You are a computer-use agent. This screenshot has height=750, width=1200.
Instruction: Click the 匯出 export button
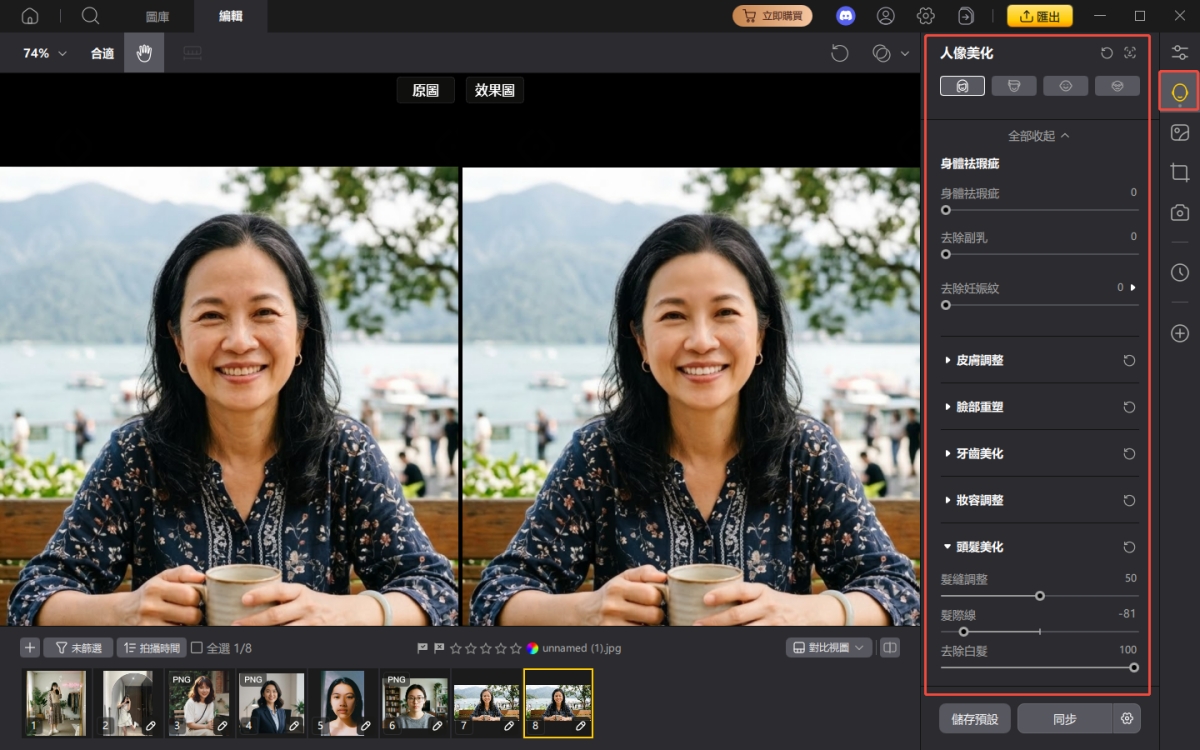(x=1039, y=16)
